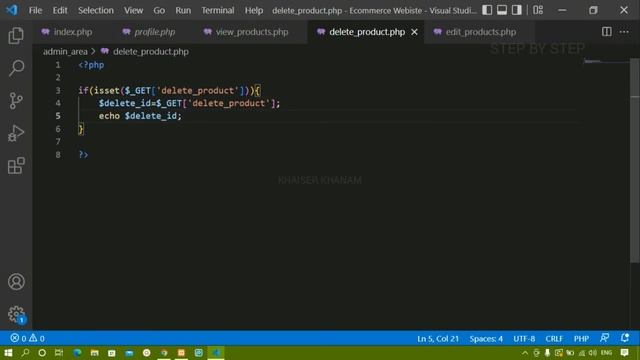Change the CRLF end of line setting
Screen dimensions: 640x360
(554, 339)
